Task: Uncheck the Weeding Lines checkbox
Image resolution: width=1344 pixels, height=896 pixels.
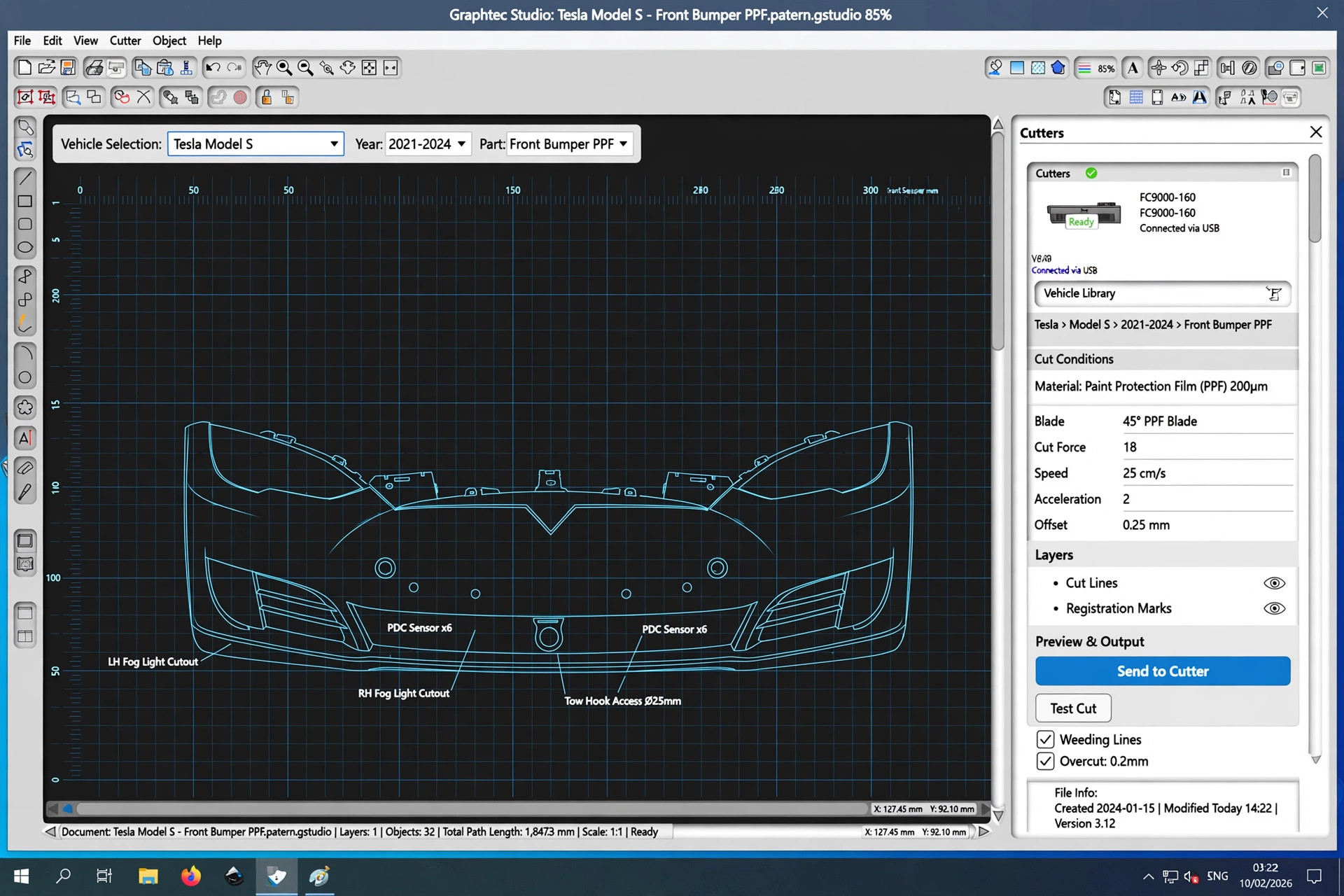Action: click(1045, 739)
